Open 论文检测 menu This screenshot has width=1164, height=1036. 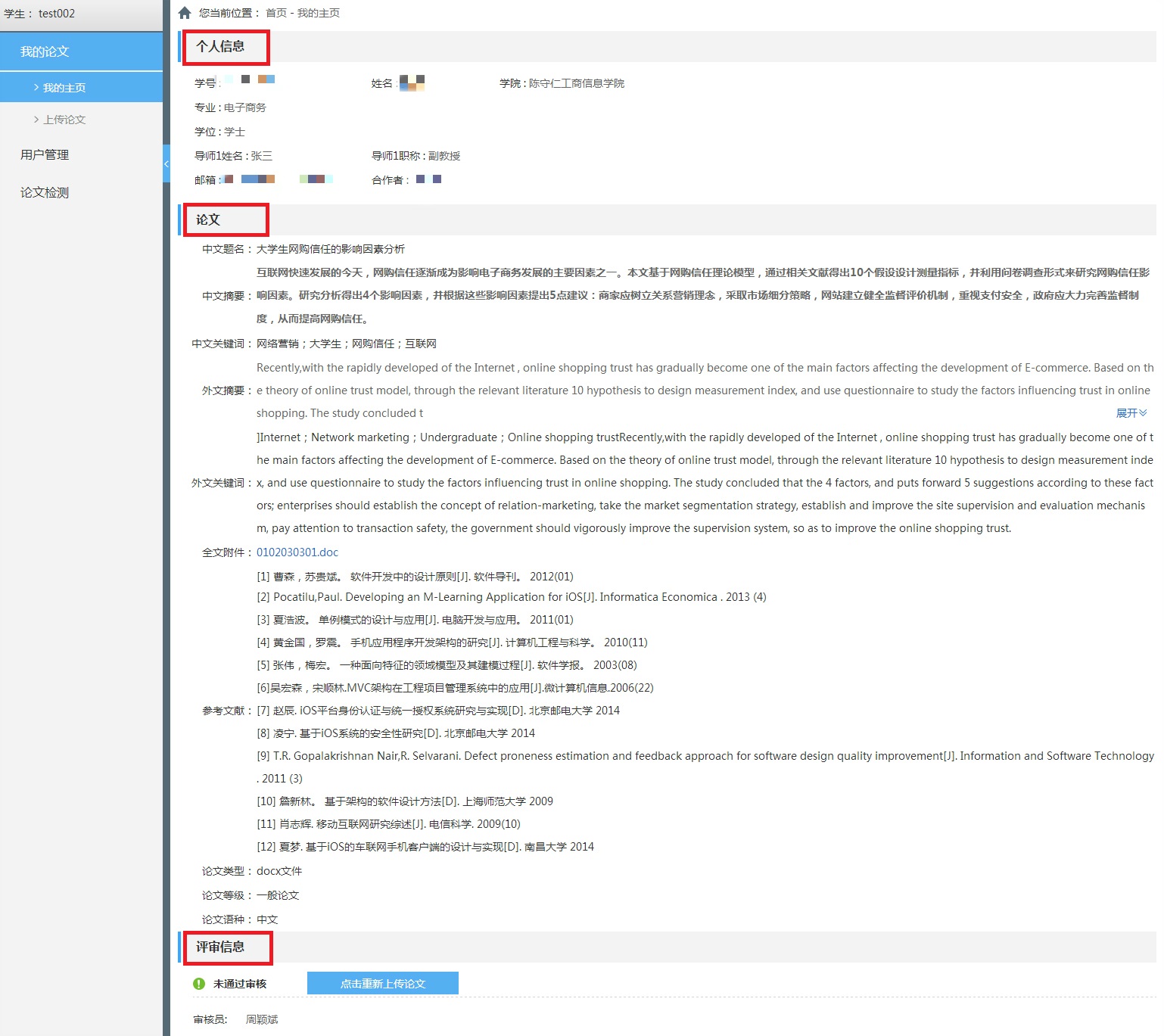(x=45, y=192)
